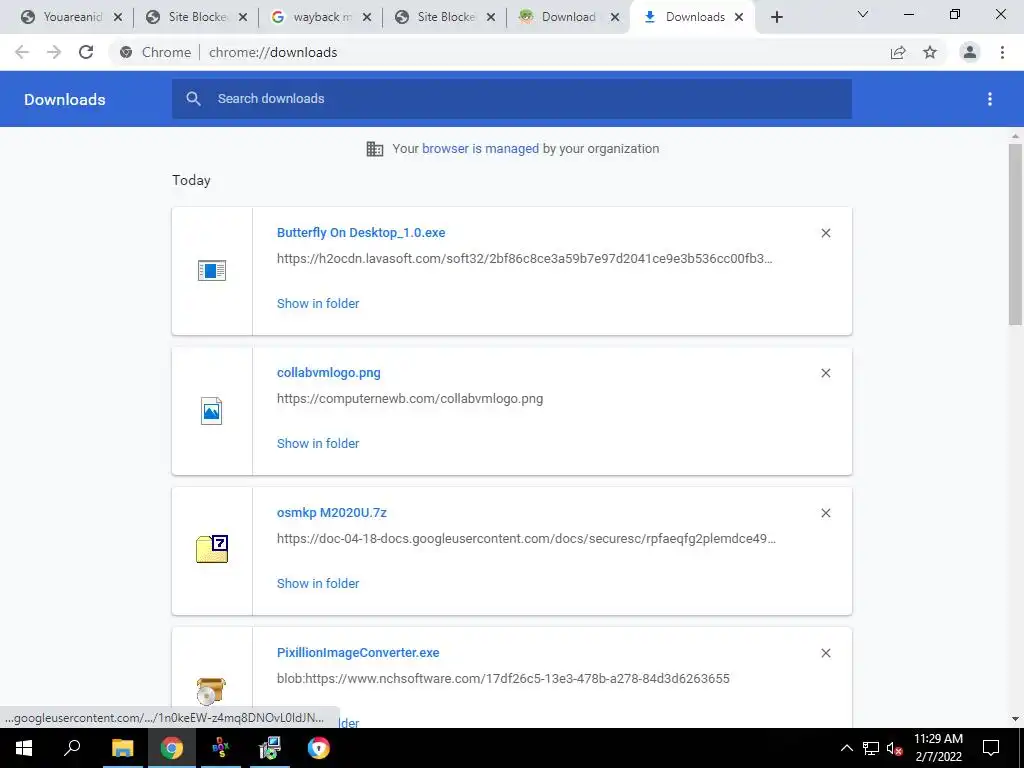Screen dimensions: 1024x768
Task: Remove osmkp M2020U.7z from downloads list
Action: click(825, 513)
